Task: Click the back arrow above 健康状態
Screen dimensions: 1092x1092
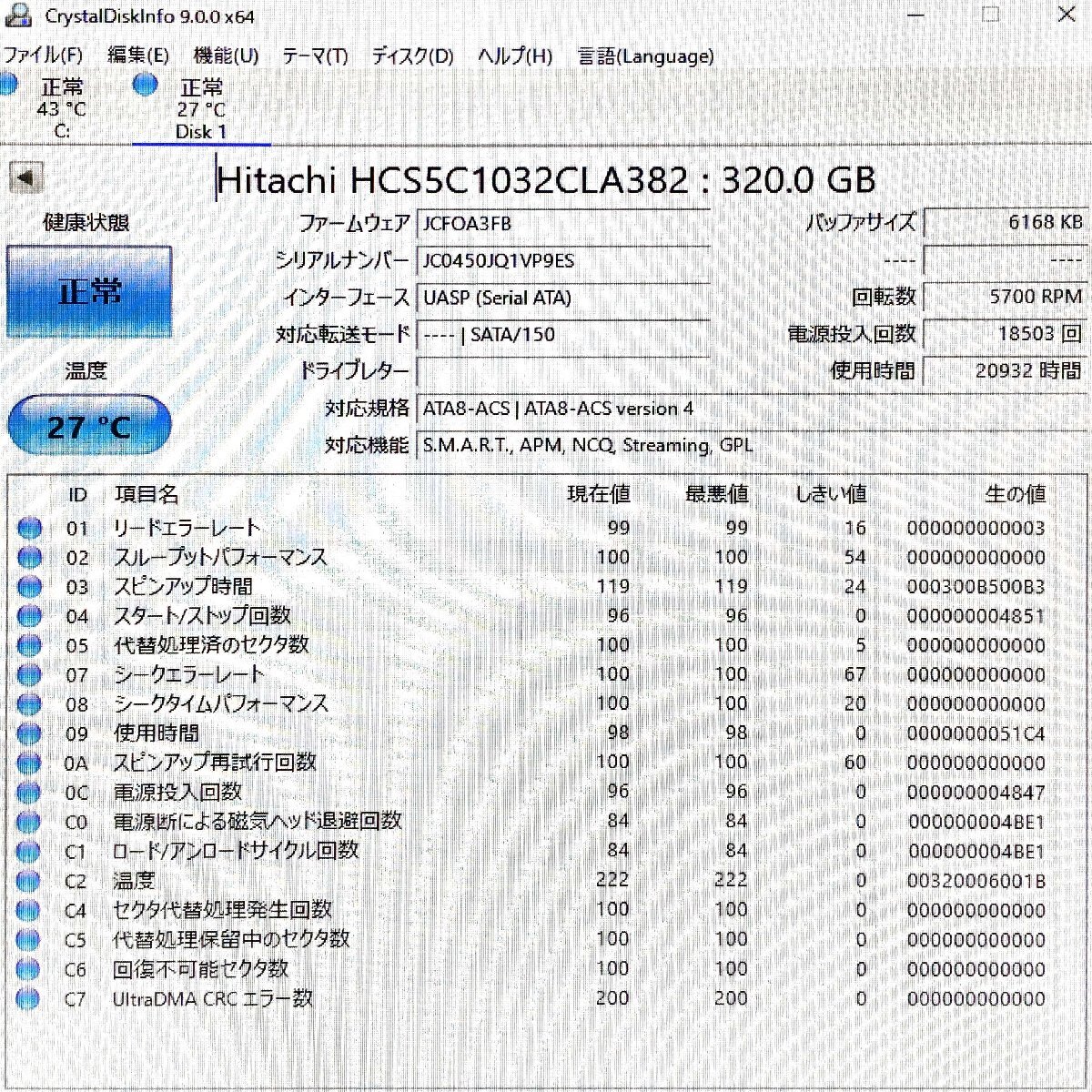Action: tap(25, 178)
